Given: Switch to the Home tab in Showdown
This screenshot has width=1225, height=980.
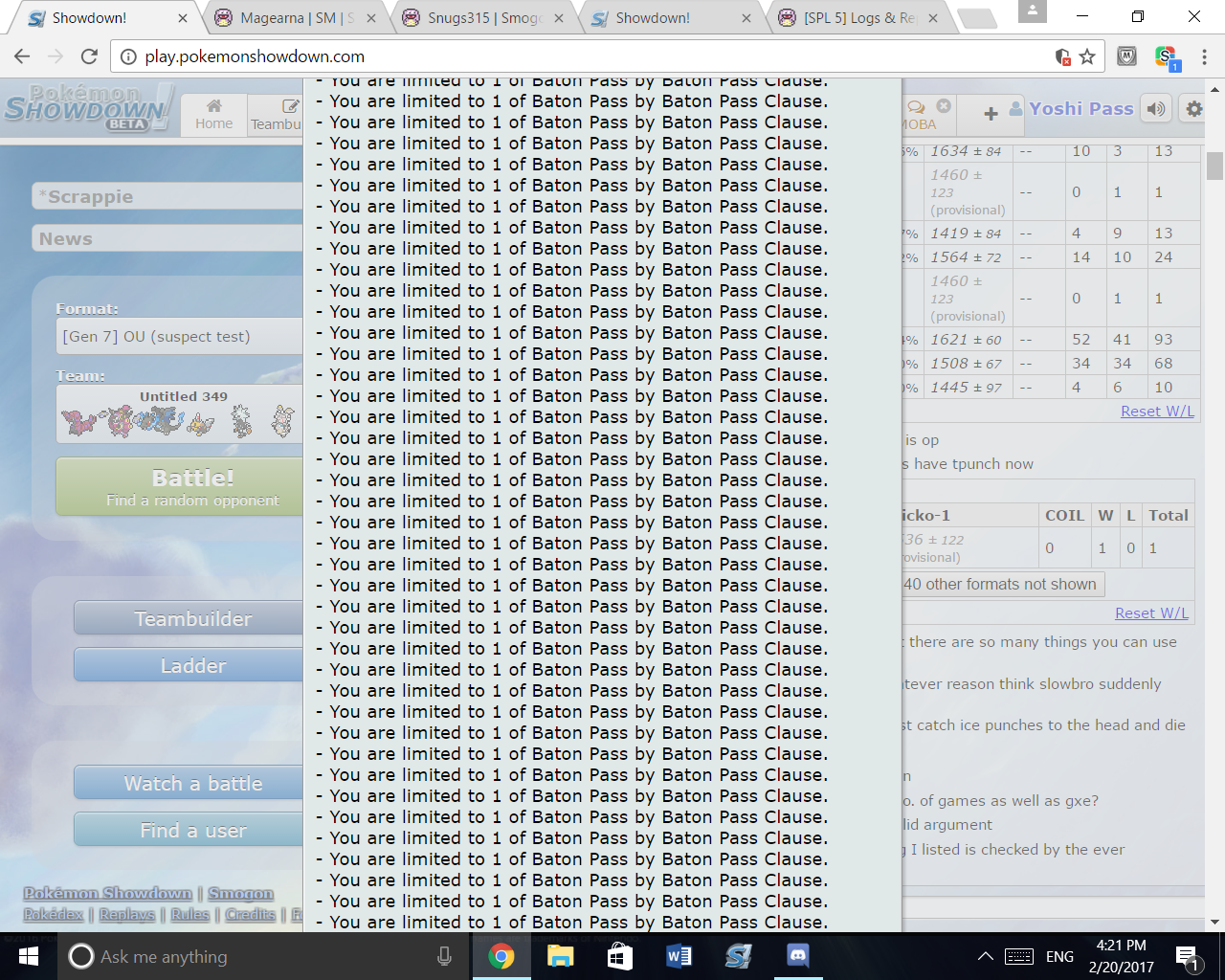Looking at the screenshot, I should pyautogui.click(x=213, y=115).
